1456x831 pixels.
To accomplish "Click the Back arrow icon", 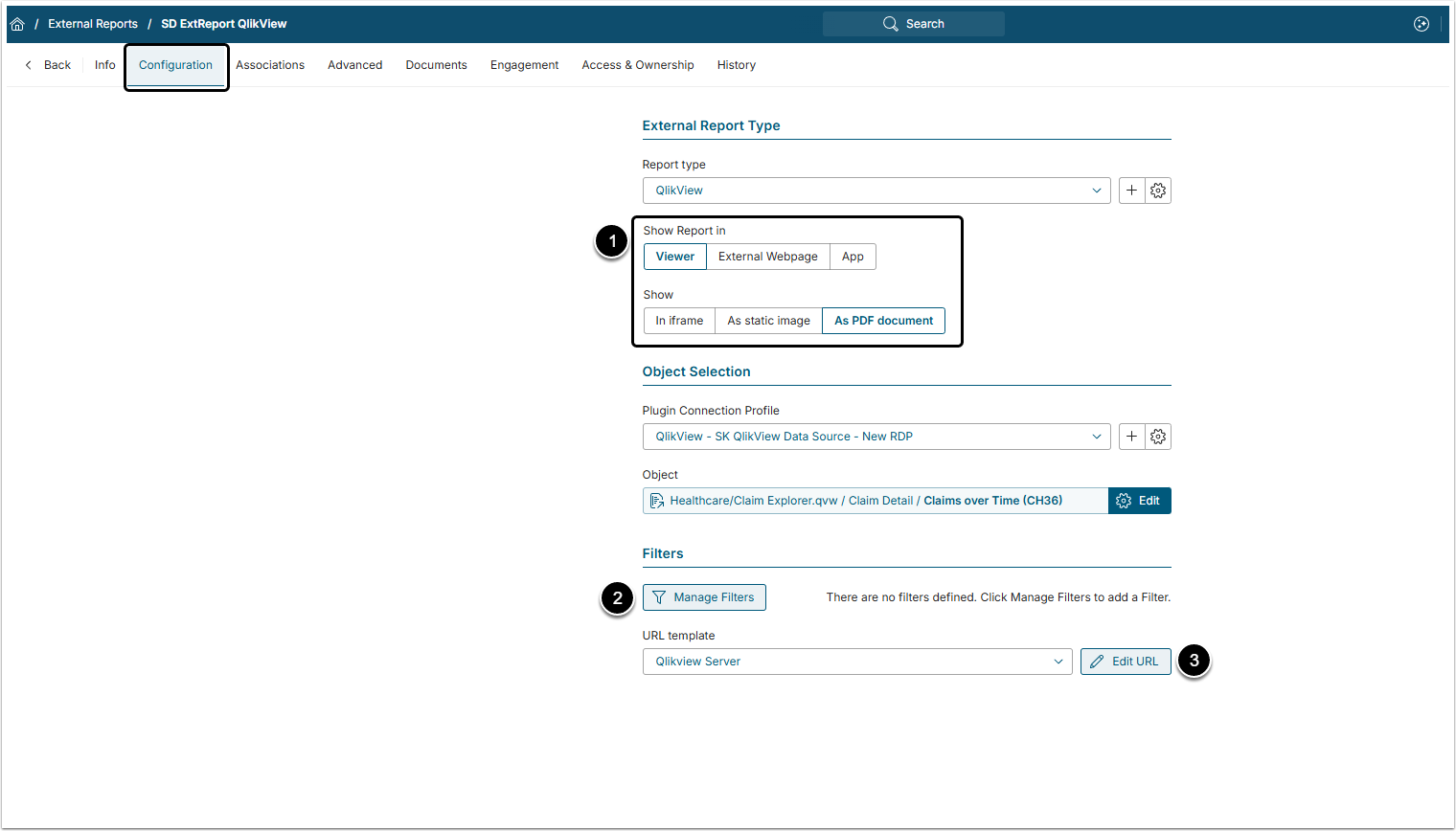I will [29, 65].
